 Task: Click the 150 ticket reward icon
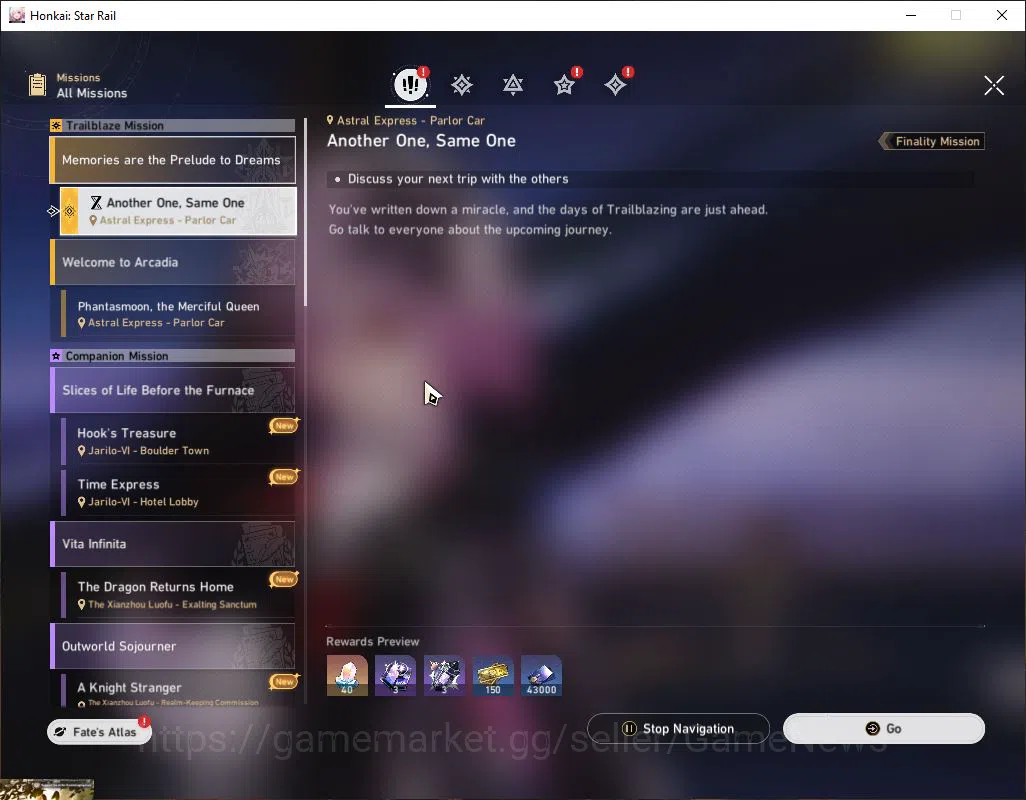click(x=493, y=675)
